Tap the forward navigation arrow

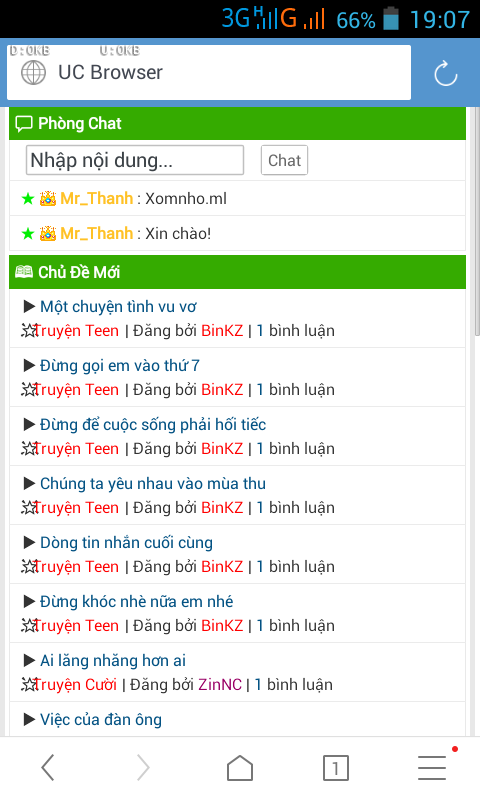tap(143, 768)
